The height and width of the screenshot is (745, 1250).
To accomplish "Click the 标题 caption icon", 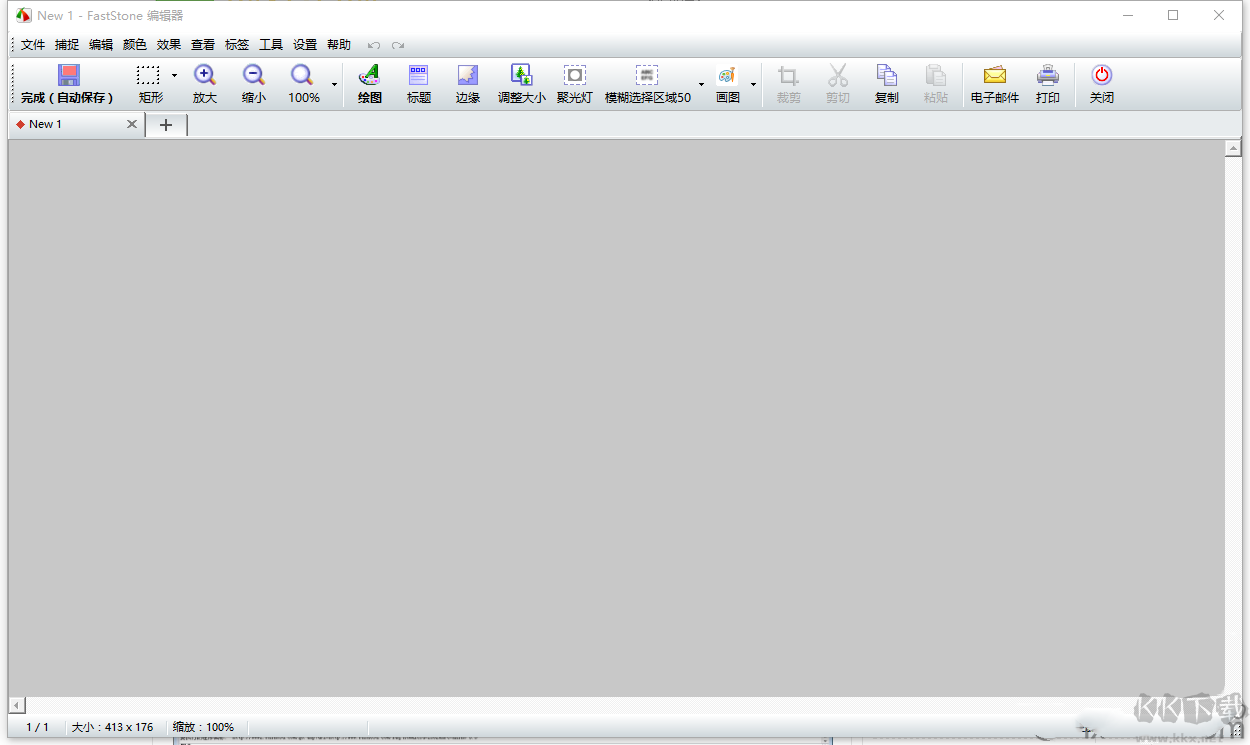I will point(419,76).
